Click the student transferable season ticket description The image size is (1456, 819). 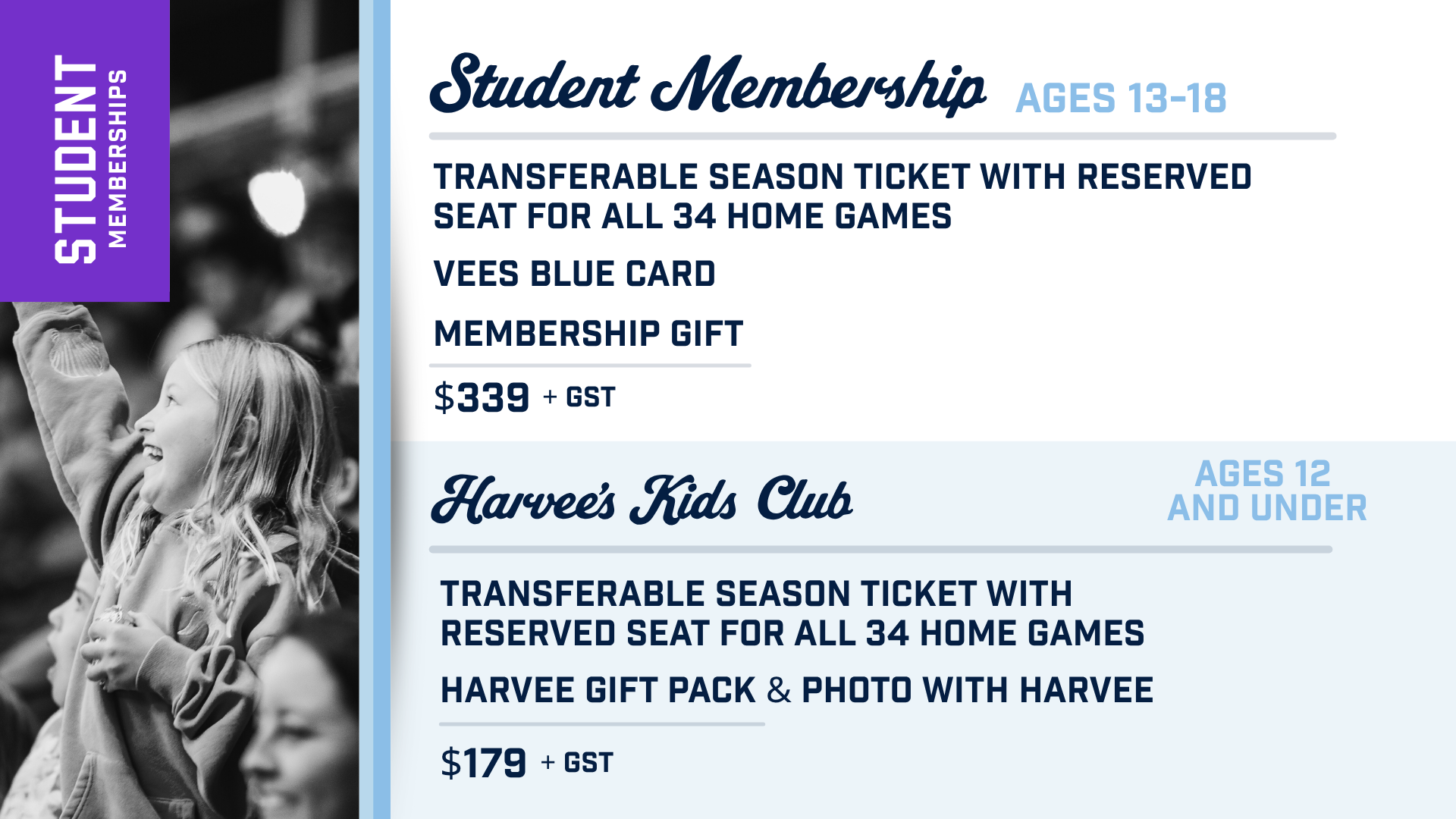[842, 196]
